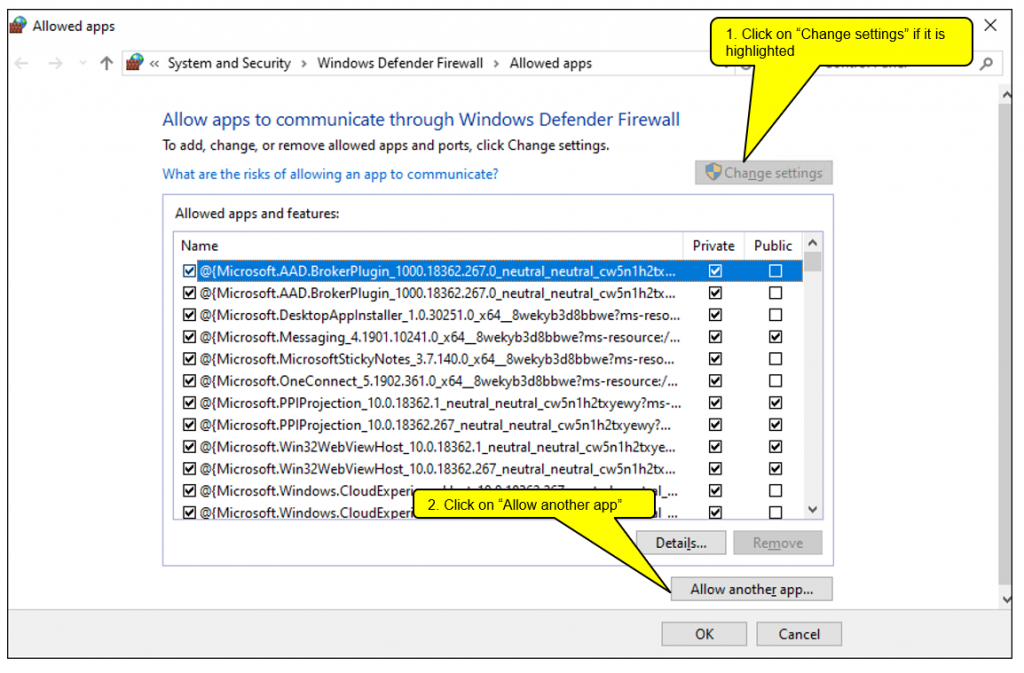Viewport: 1024px width, 673px height.
Task: Click the firewall icon in the title bar
Action: click(x=18, y=25)
